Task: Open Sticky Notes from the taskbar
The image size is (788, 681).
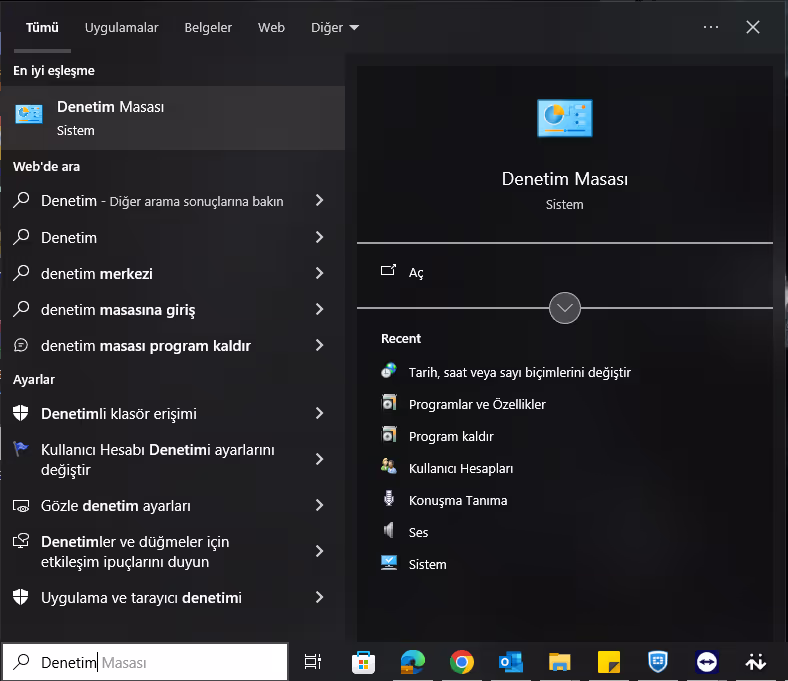Action: point(609,662)
